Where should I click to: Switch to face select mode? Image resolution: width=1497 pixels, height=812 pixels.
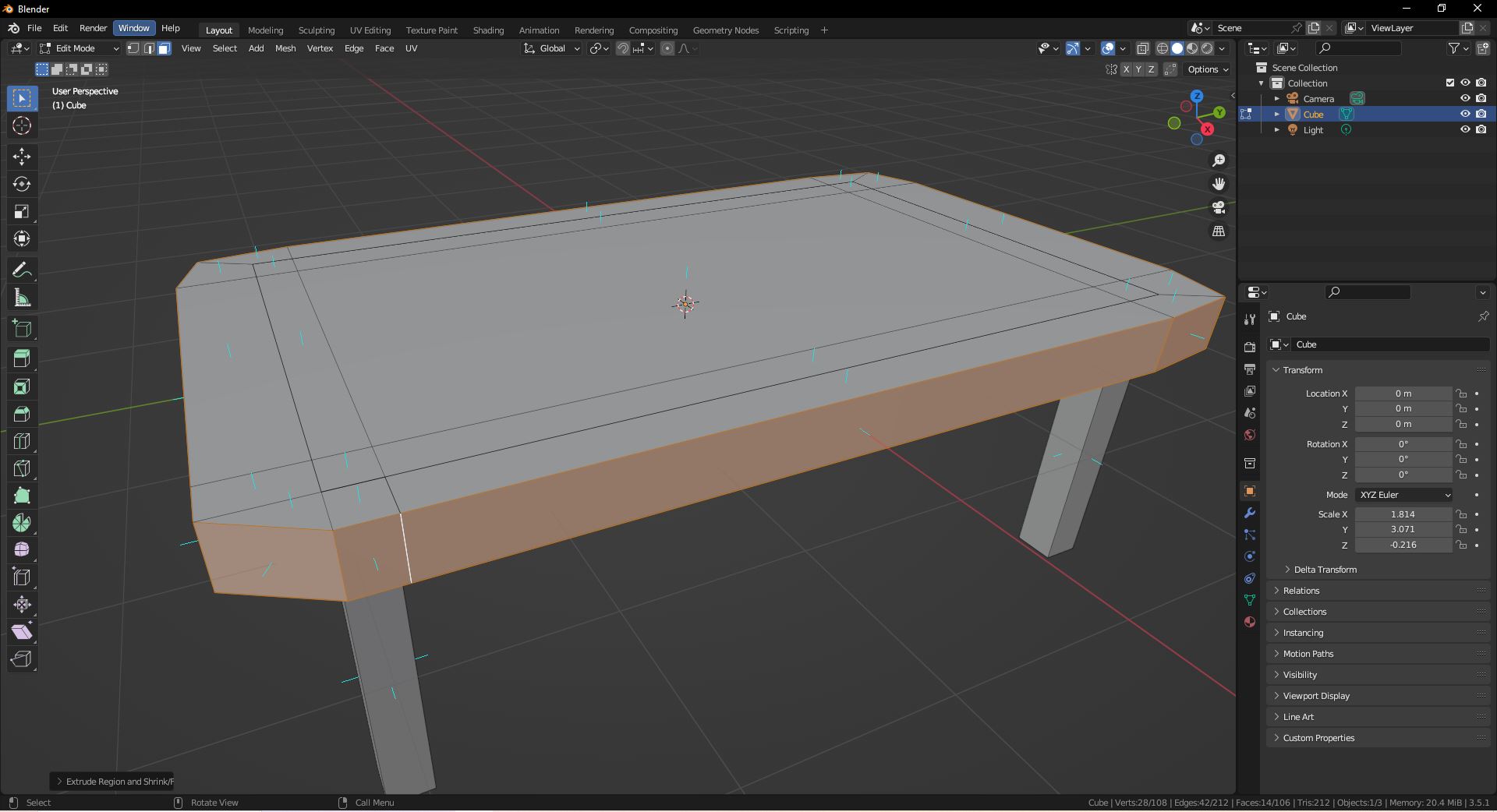tap(165, 48)
